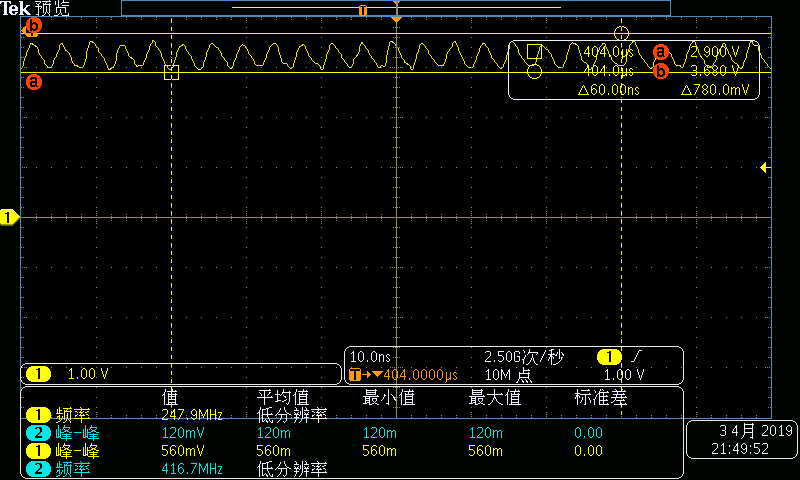Click the orange T delay icon before 404.0000µs
Screen dimensions: 800x480
click(x=355, y=375)
